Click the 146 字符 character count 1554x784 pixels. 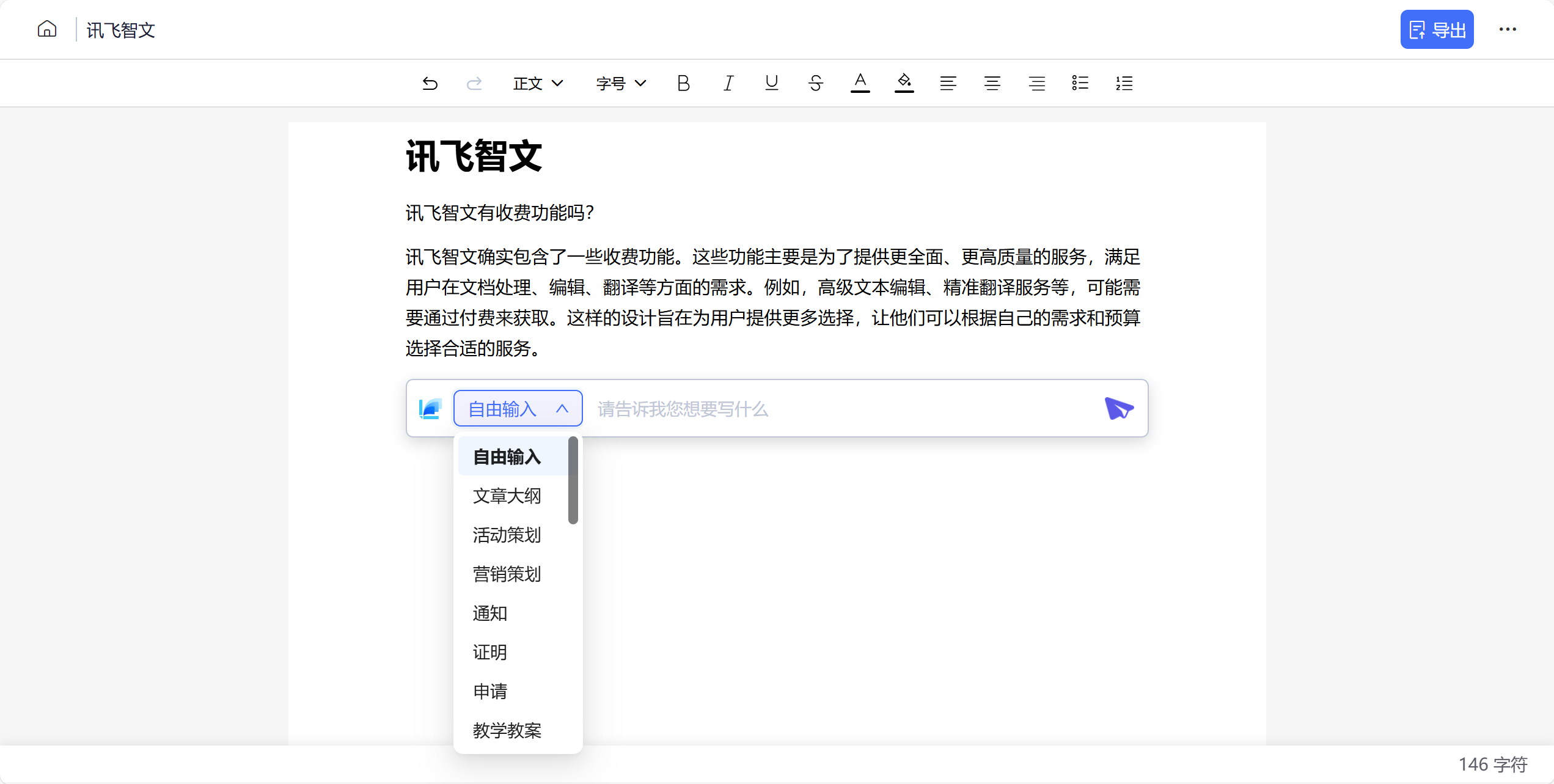click(1493, 764)
